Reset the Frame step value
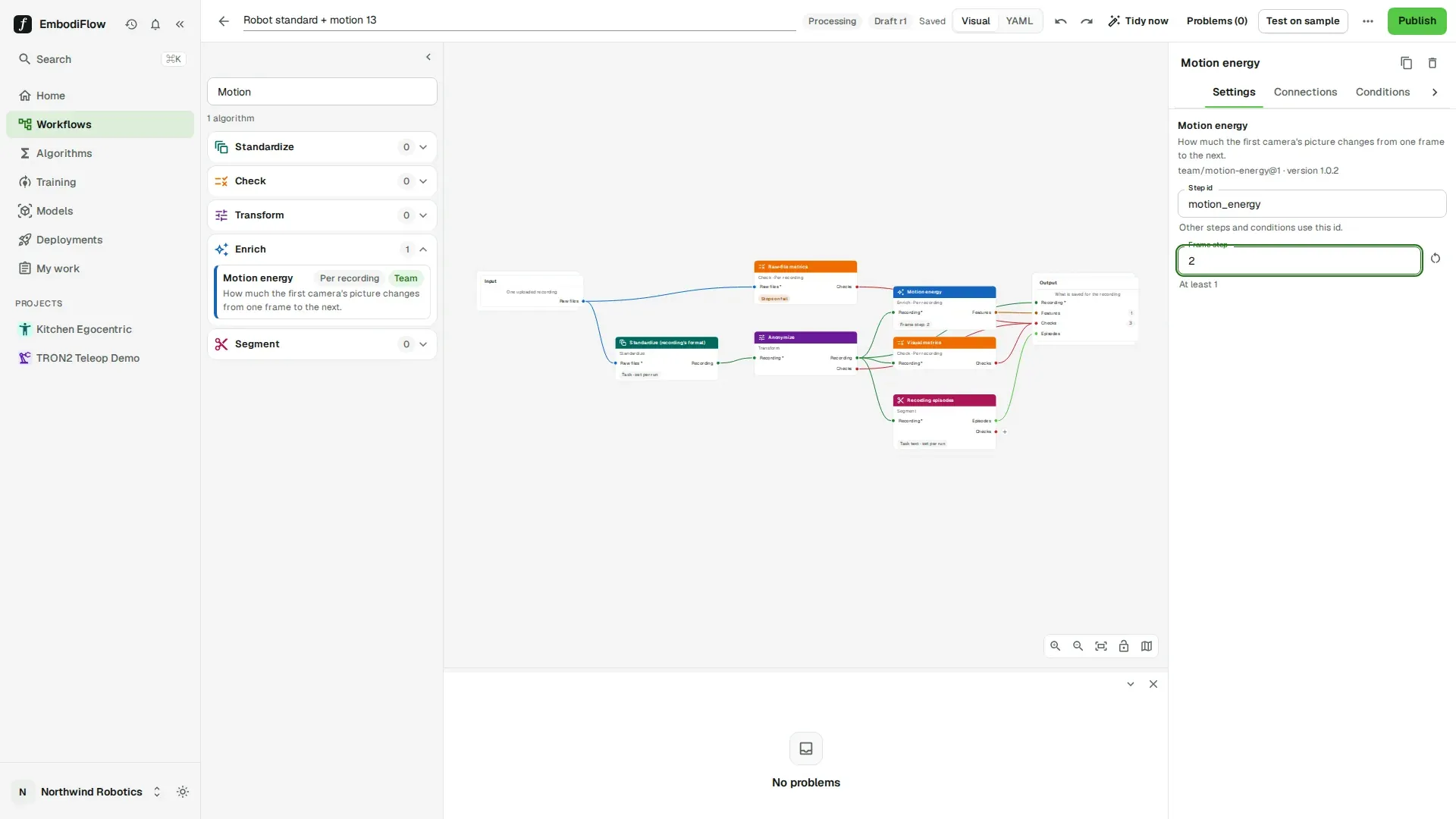Screen dimensions: 1456x819 (x=1436, y=259)
